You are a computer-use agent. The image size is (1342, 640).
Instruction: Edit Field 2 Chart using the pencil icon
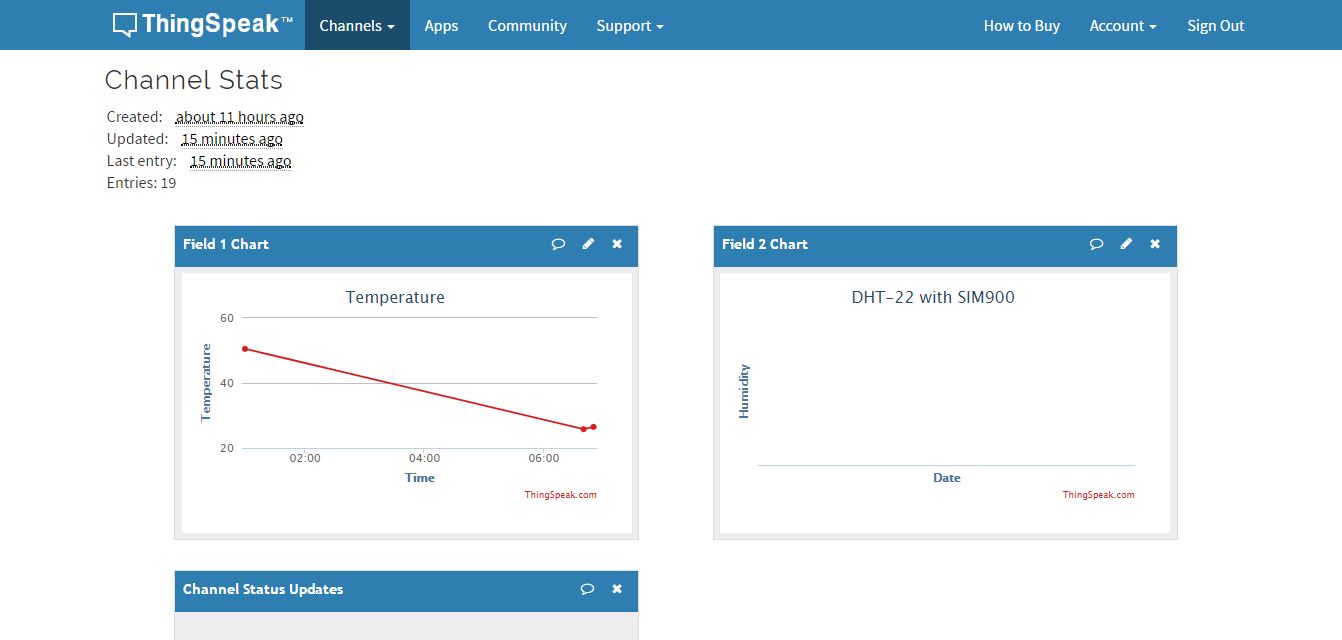point(1126,244)
